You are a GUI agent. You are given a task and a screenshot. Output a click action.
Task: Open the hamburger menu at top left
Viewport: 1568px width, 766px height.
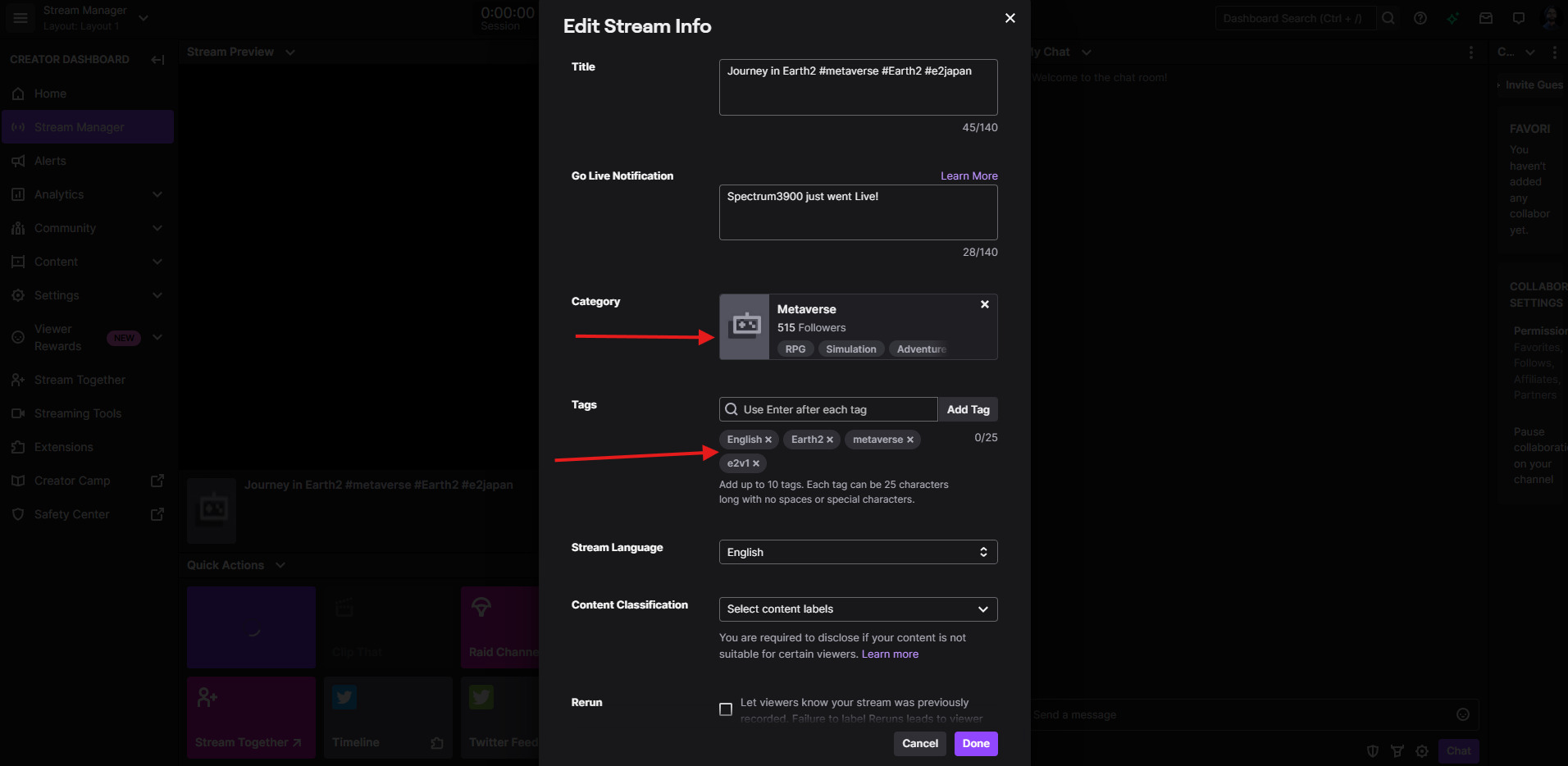(x=21, y=18)
